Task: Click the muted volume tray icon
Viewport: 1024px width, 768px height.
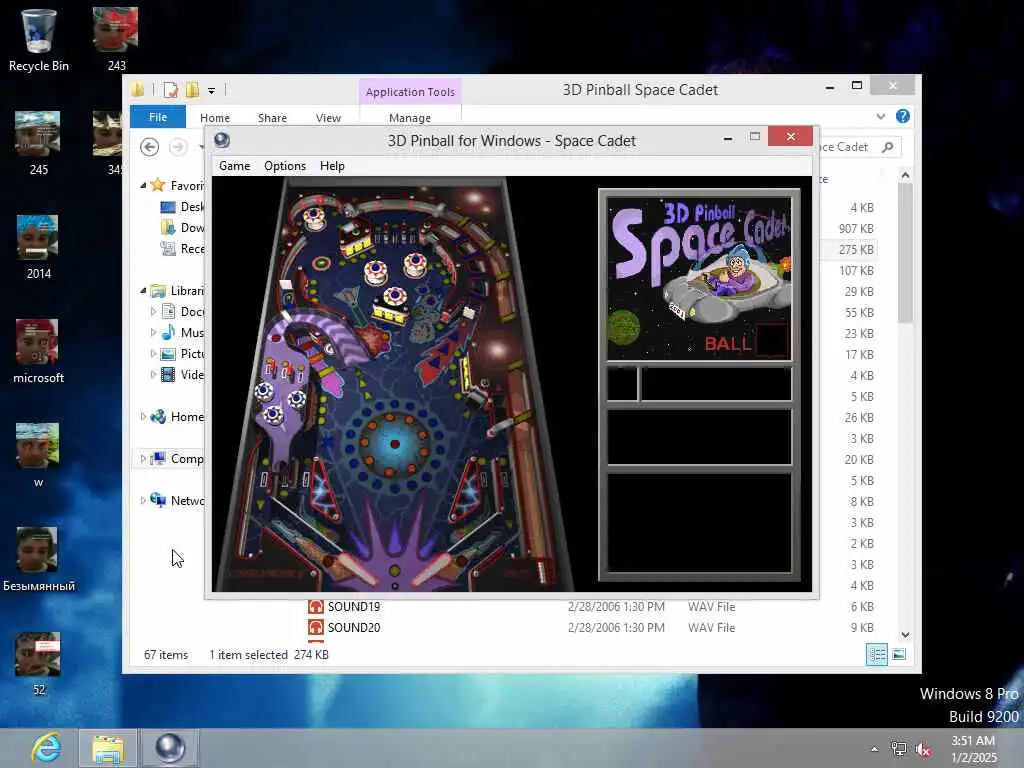Action: coord(923,749)
